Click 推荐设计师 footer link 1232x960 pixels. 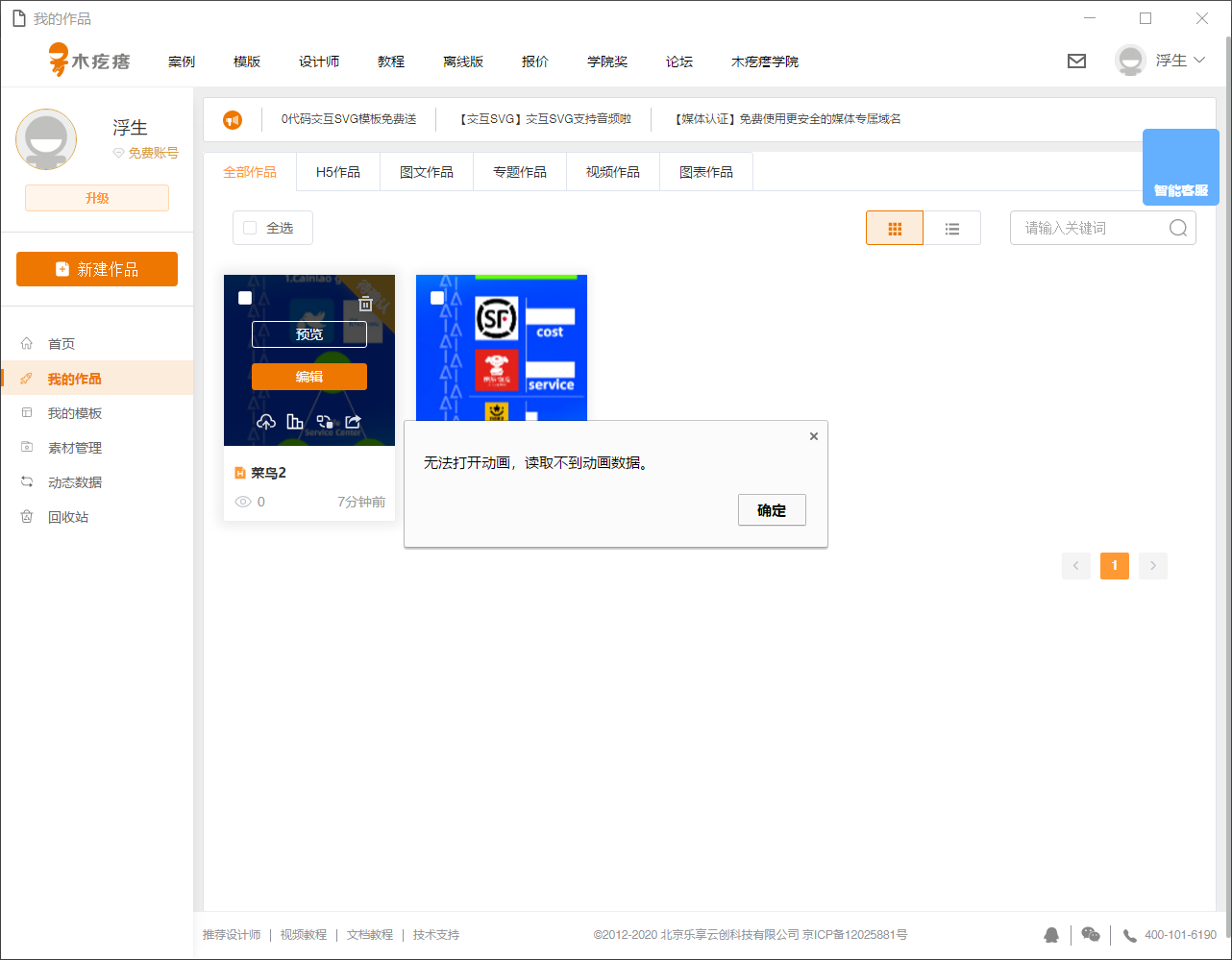click(232, 935)
